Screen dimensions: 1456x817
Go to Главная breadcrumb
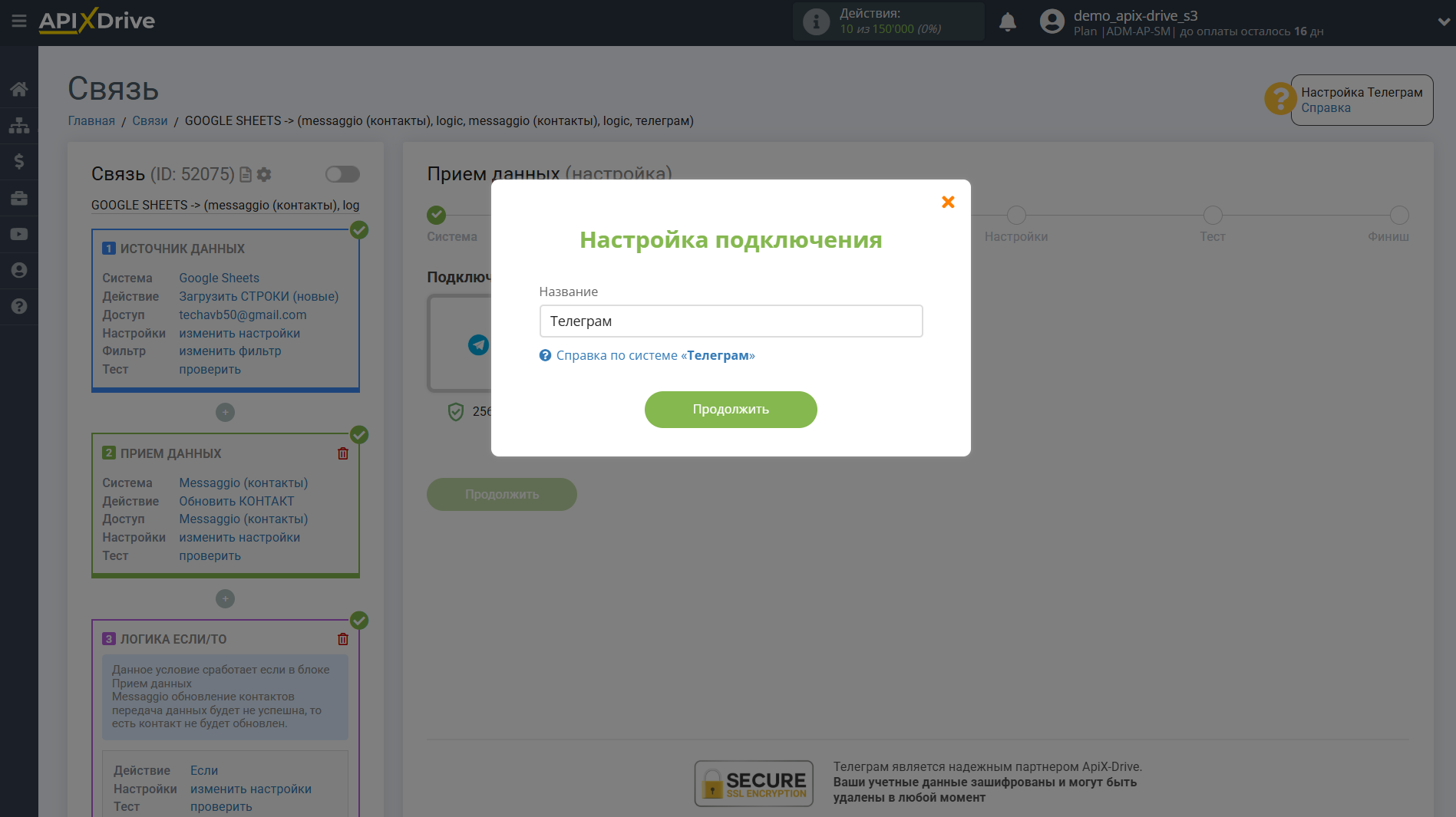tap(91, 121)
